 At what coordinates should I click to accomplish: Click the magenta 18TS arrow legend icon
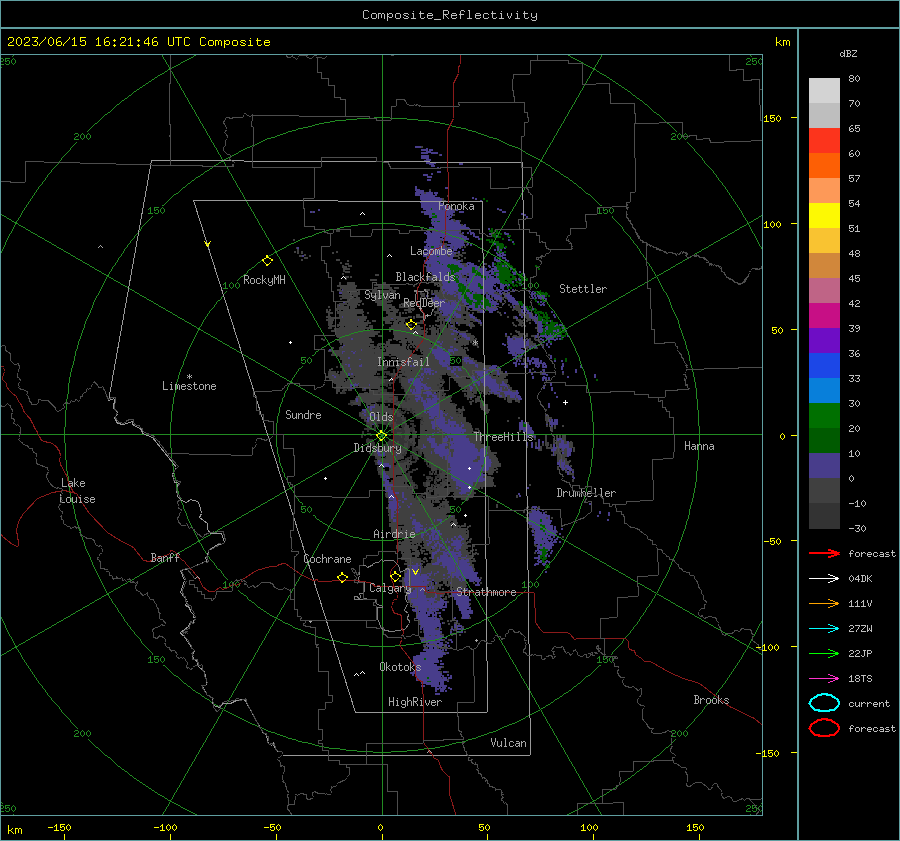pyautogui.click(x=824, y=679)
